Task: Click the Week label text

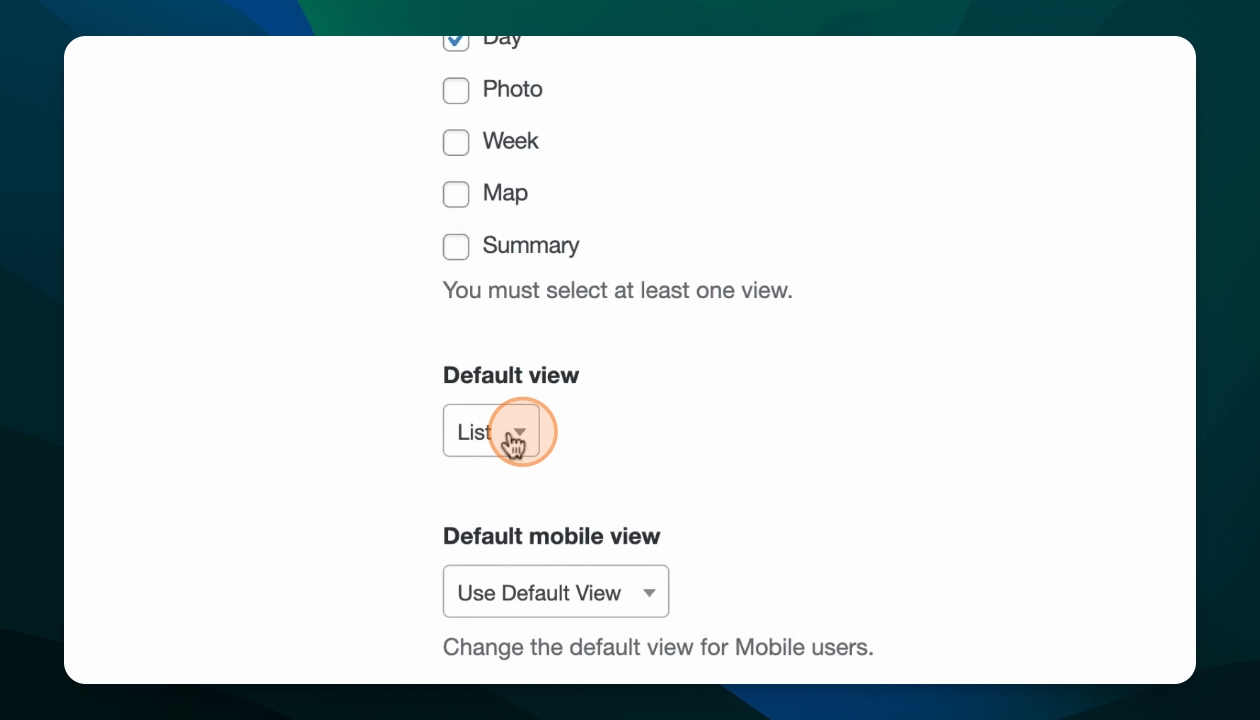Action: pyautogui.click(x=510, y=141)
